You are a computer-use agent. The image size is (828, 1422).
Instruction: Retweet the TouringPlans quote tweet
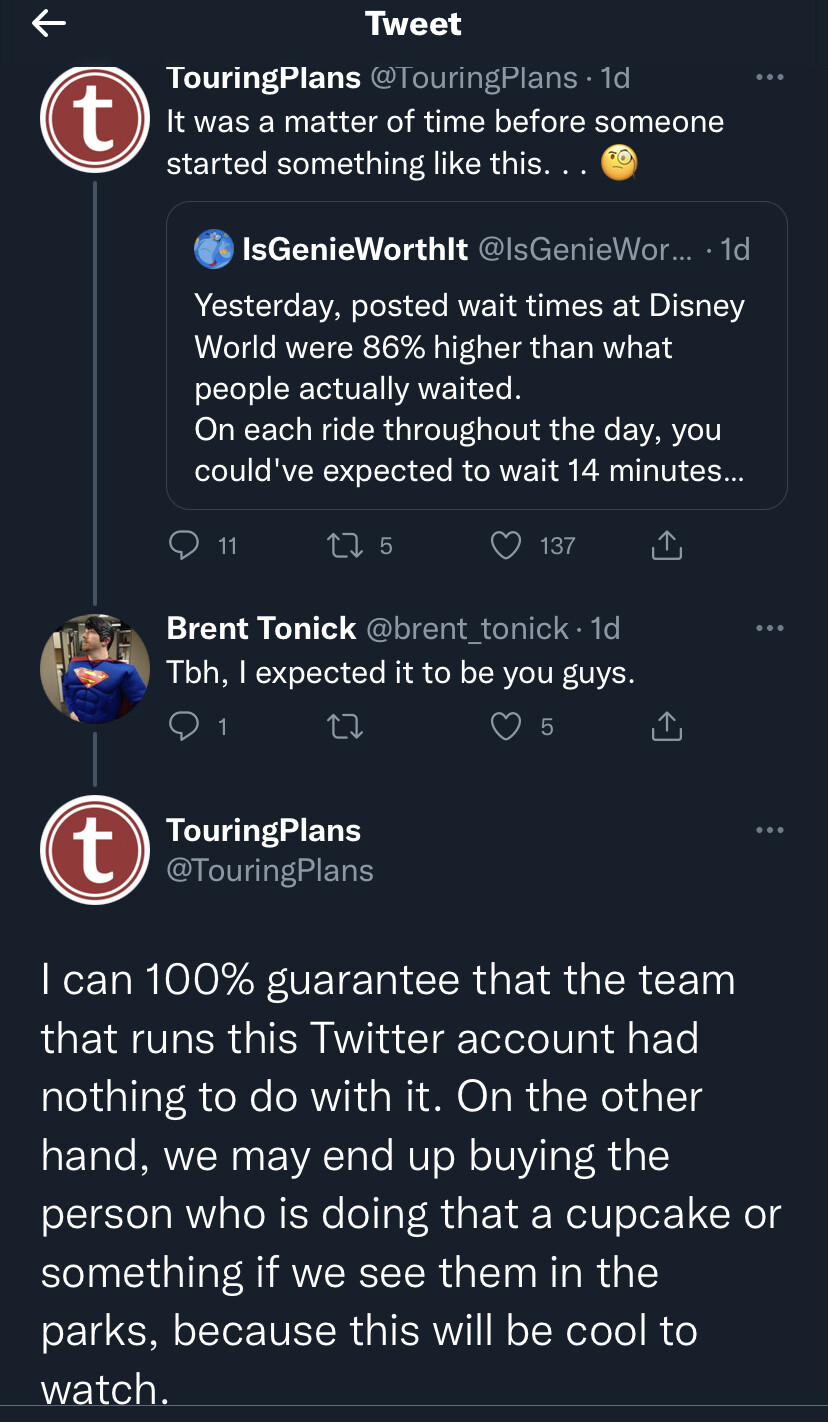click(x=346, y=545)
